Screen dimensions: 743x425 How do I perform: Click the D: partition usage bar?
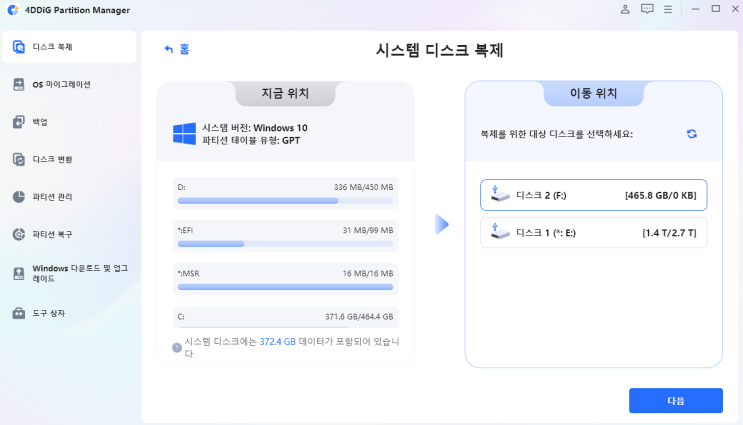[x=285, y=200]
